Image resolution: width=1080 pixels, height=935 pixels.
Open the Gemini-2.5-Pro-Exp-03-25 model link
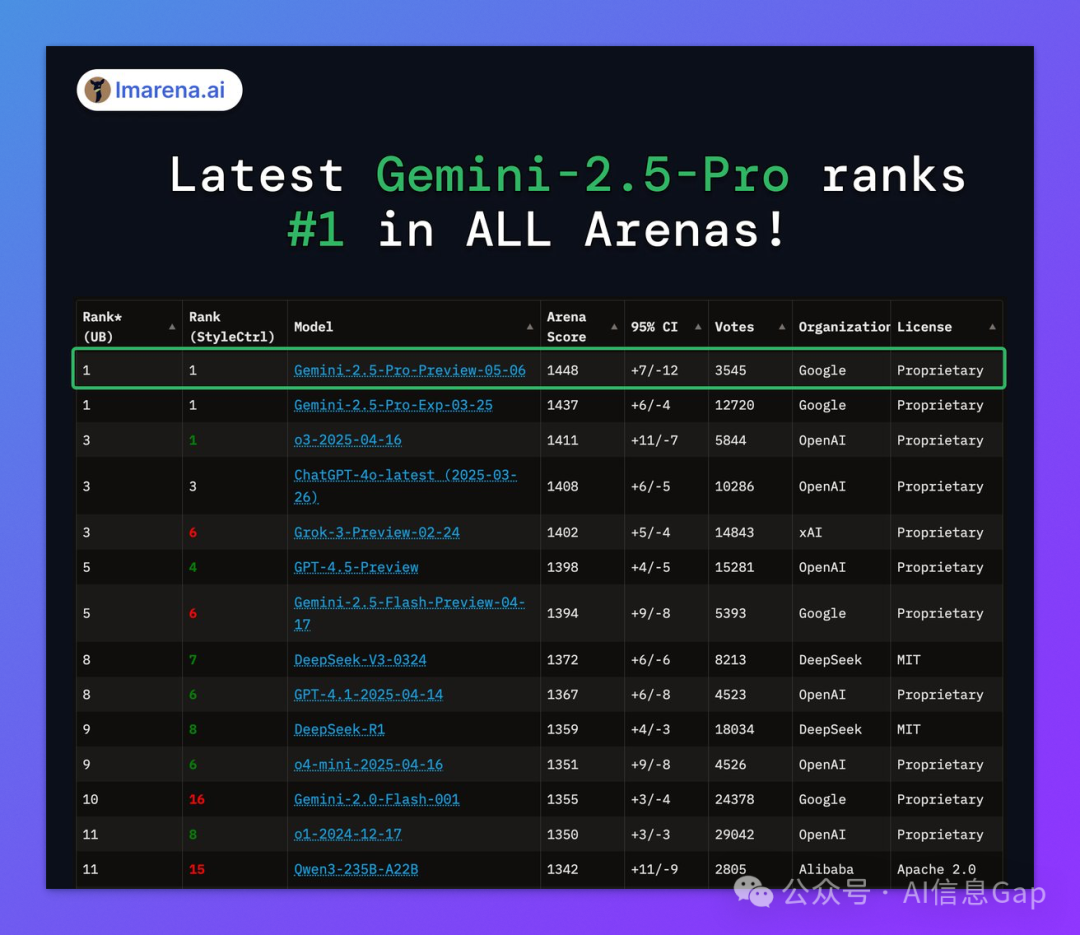[x=393, y=405]
